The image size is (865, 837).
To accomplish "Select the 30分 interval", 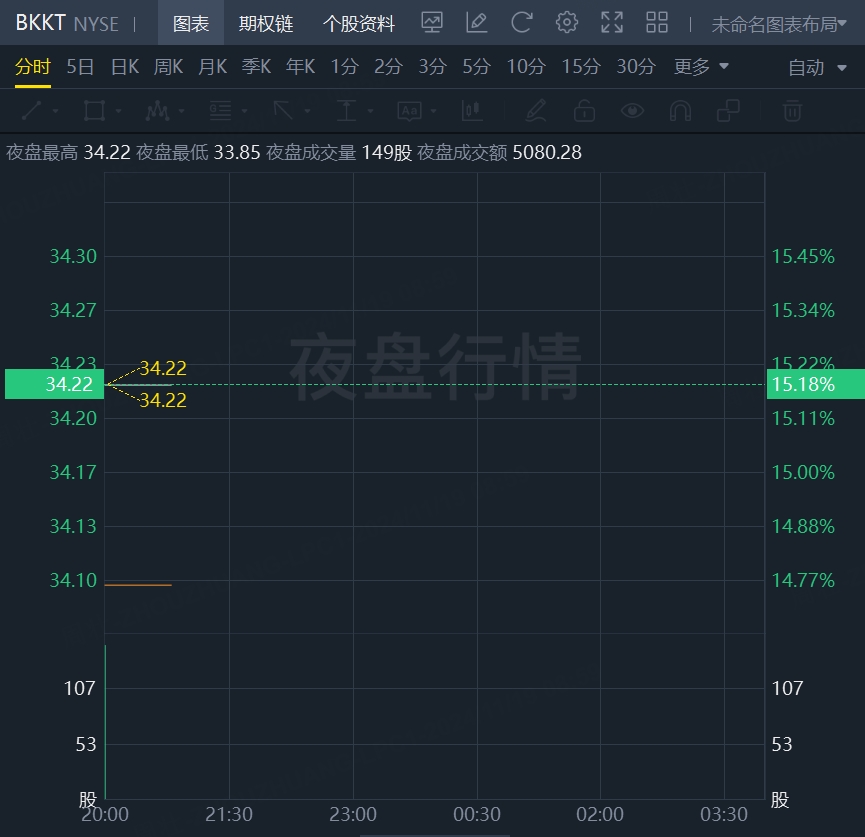I will (636, 67).
